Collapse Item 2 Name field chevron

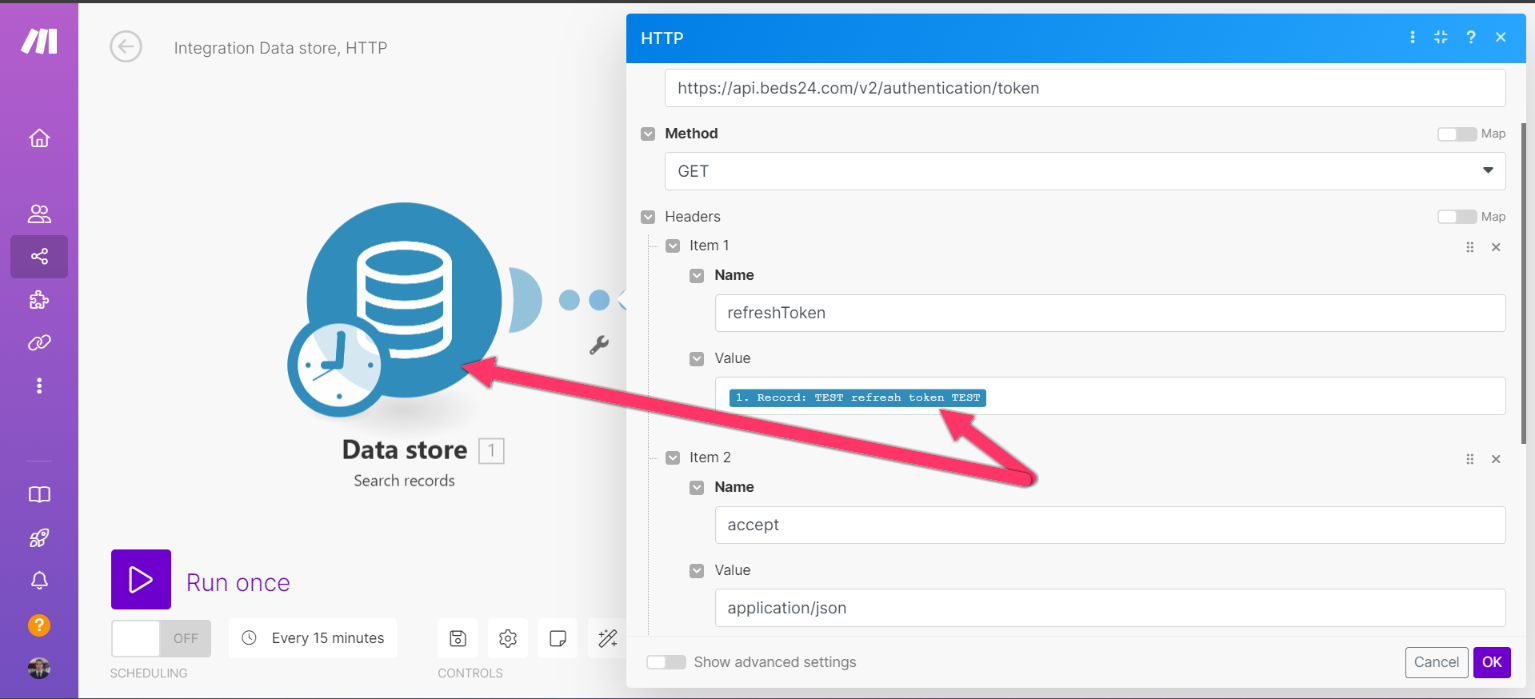click(x=697, y=487)
